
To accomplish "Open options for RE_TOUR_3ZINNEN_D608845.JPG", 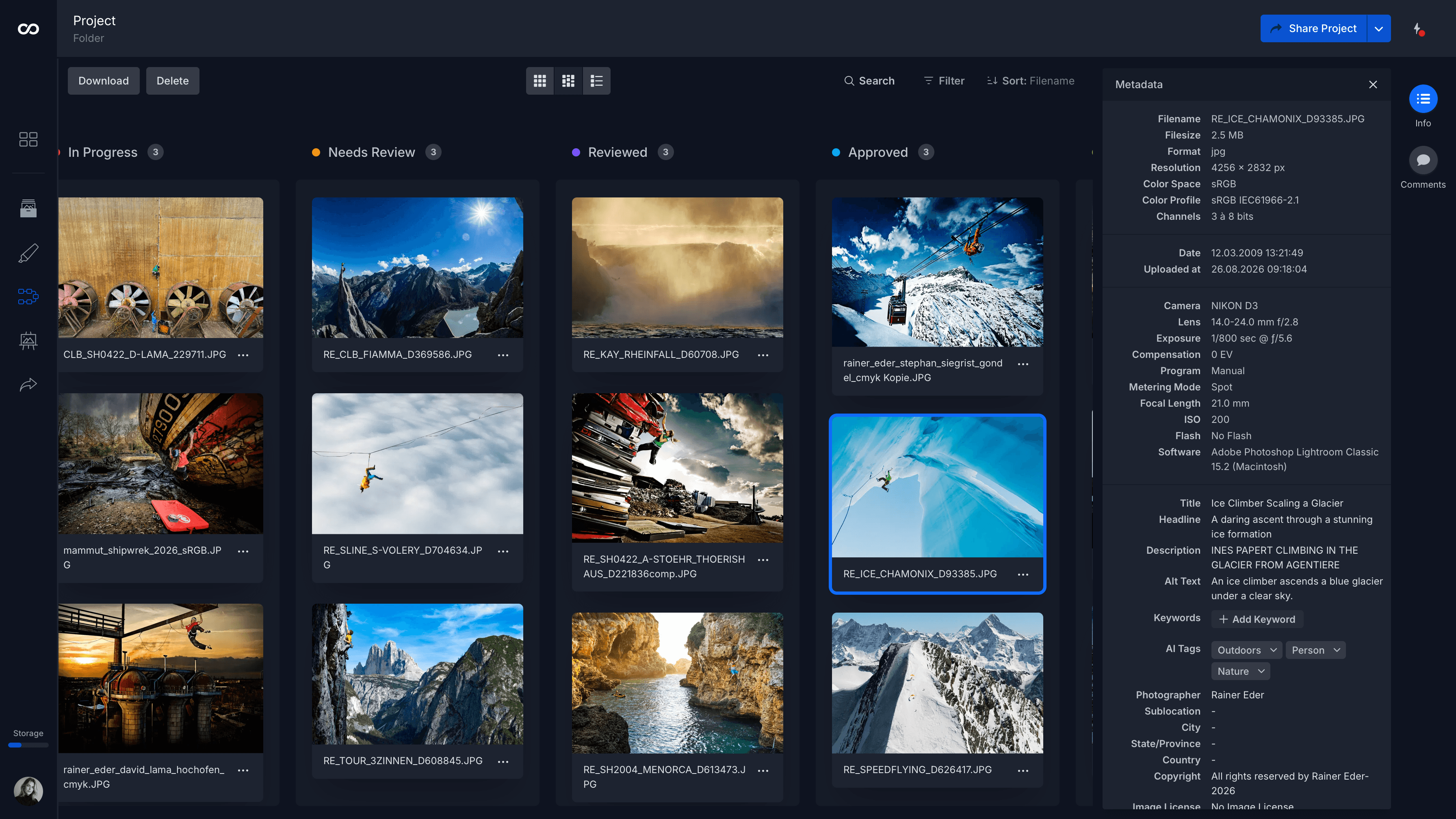I will tap(503, 761).
